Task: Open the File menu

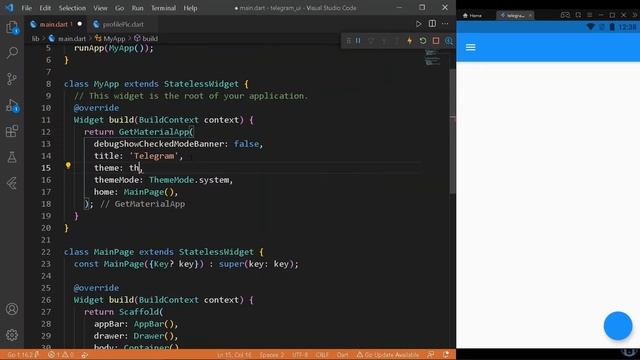Action: [x=27, y=8]
